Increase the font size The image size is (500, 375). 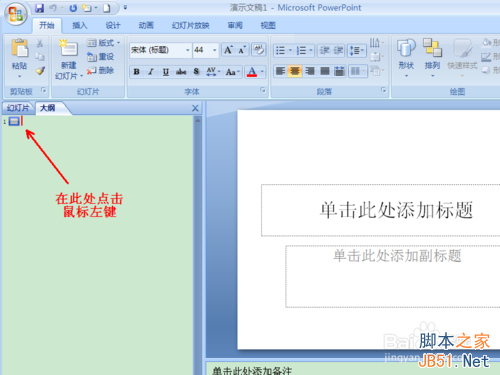228,50
